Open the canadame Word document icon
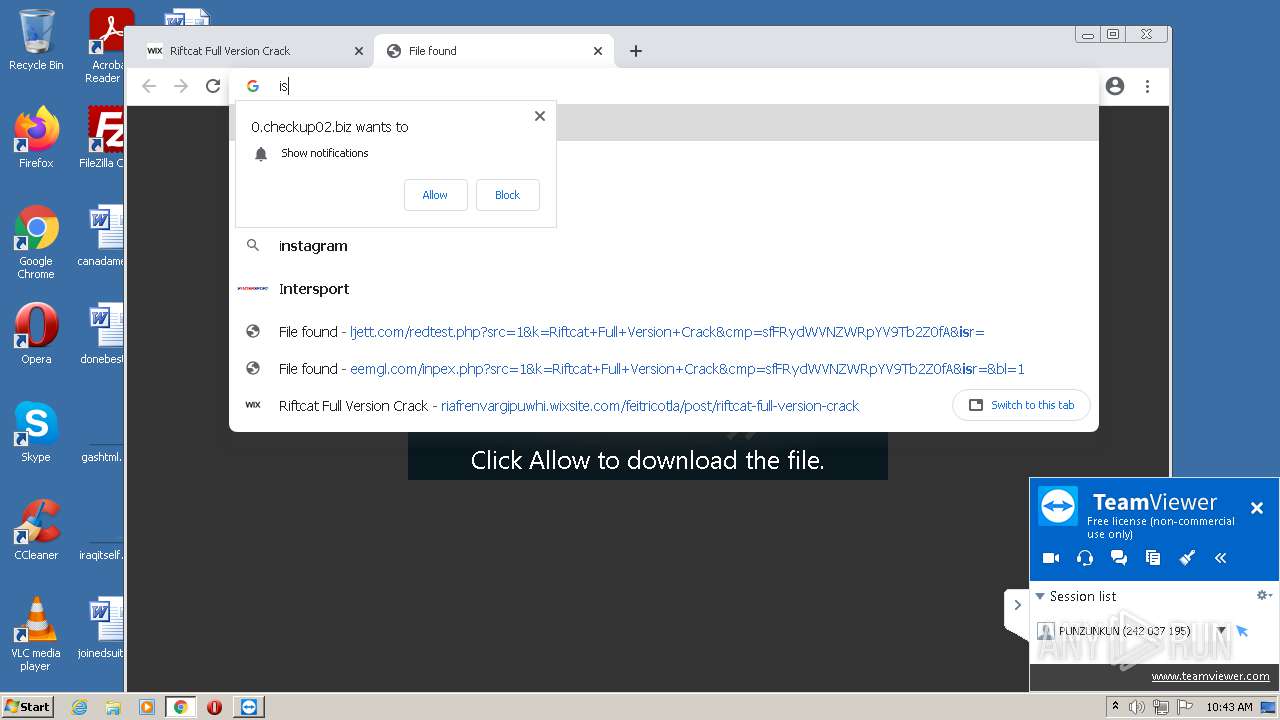Image resolution: width=1280 pixels, height=720 pixels. pyautogui.click(x=103, y=235)
